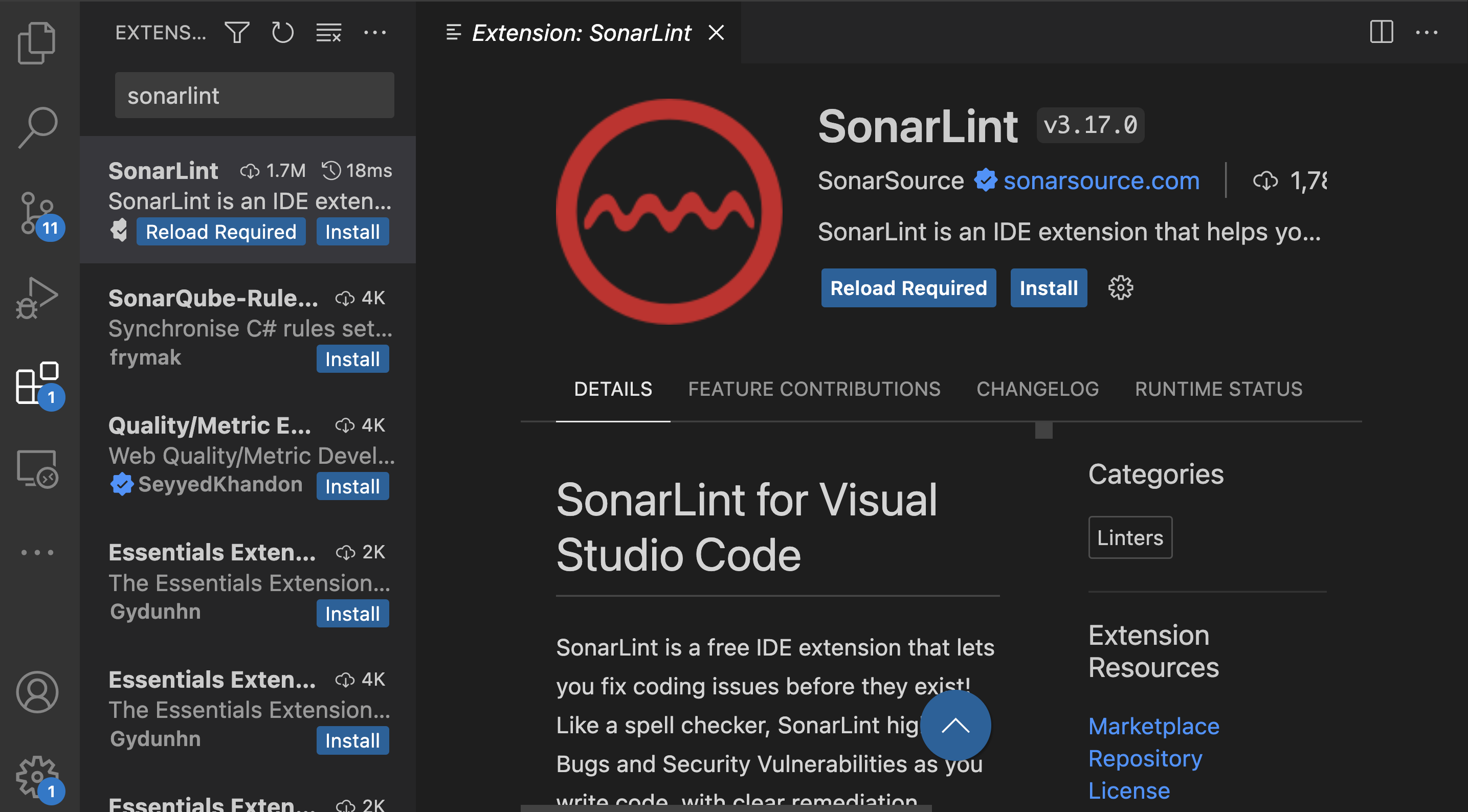Split the editor to the right
The image size is (1468, 812).
coord(1382,32)
